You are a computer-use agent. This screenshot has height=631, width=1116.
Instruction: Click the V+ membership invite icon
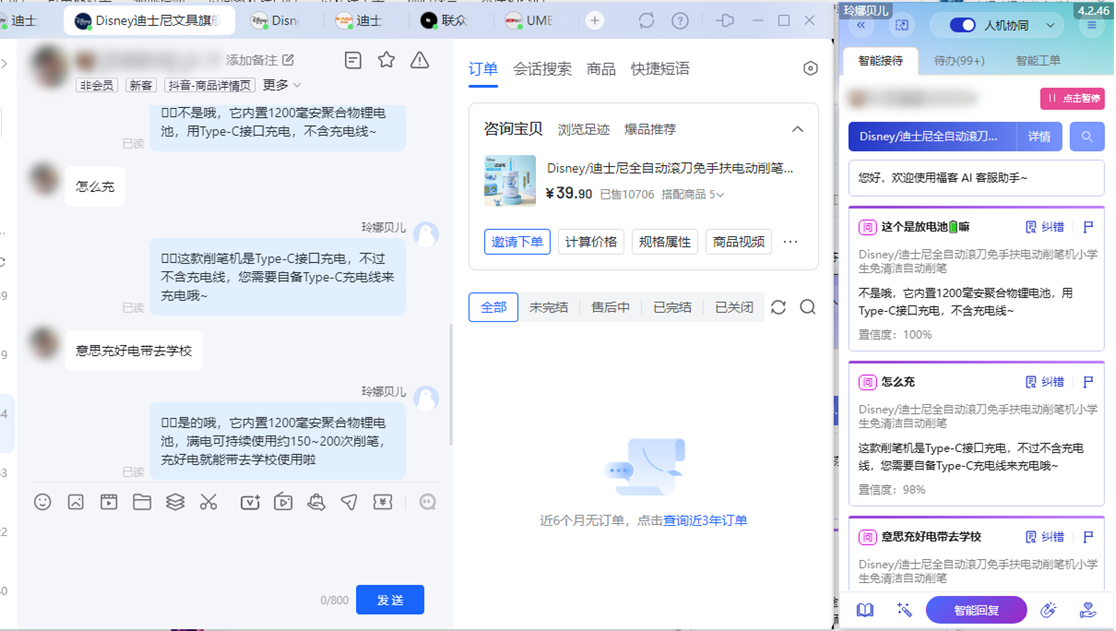point(250,502)
